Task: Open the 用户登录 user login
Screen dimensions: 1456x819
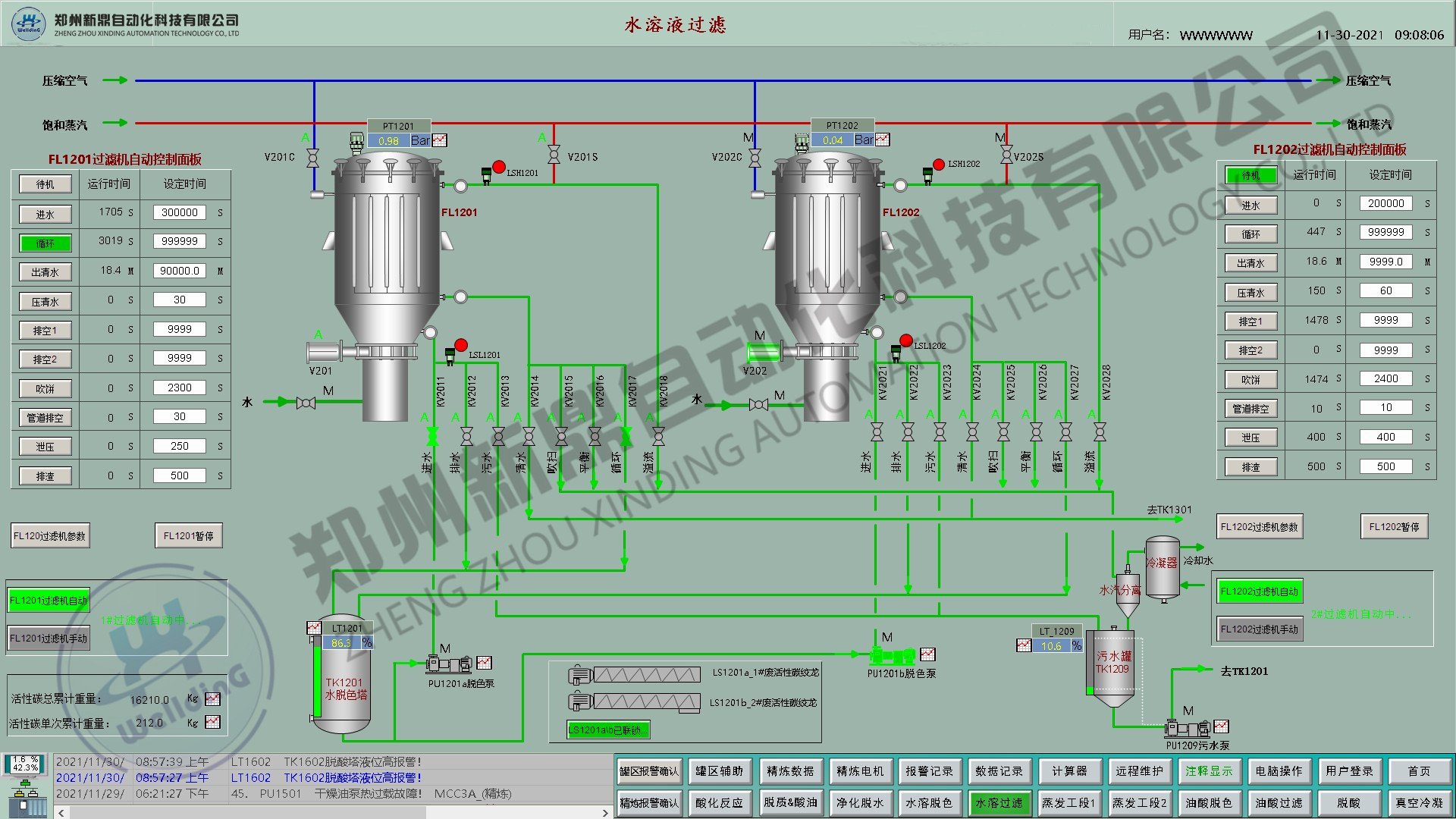Action: click(x=1350, y=771)
